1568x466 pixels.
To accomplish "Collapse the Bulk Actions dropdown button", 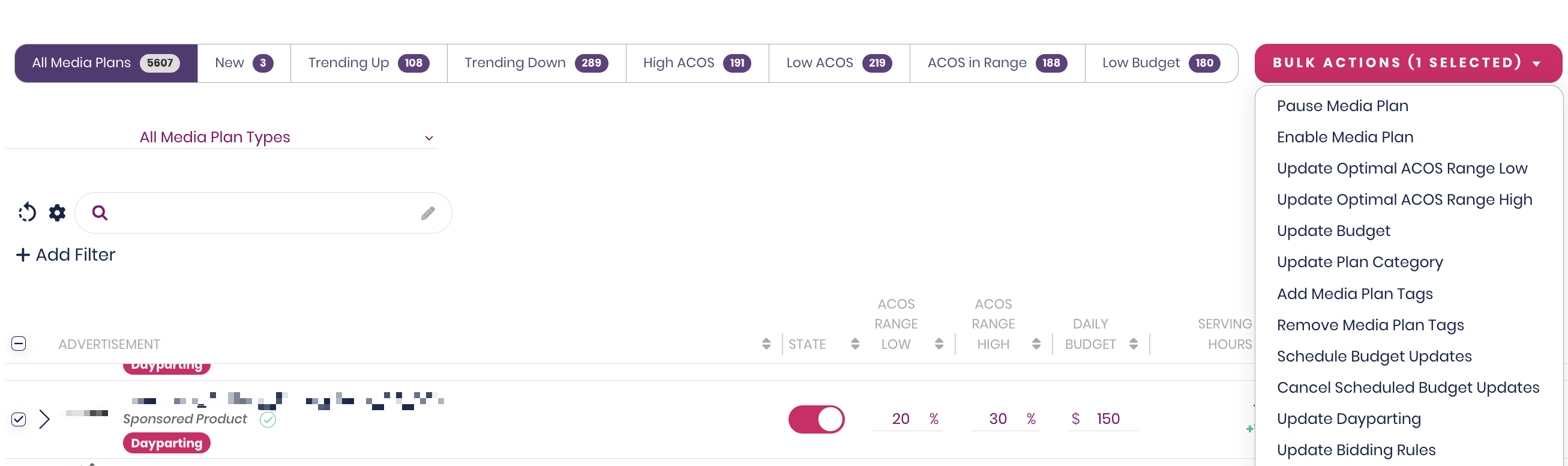I will click(x=1407, y=62).
